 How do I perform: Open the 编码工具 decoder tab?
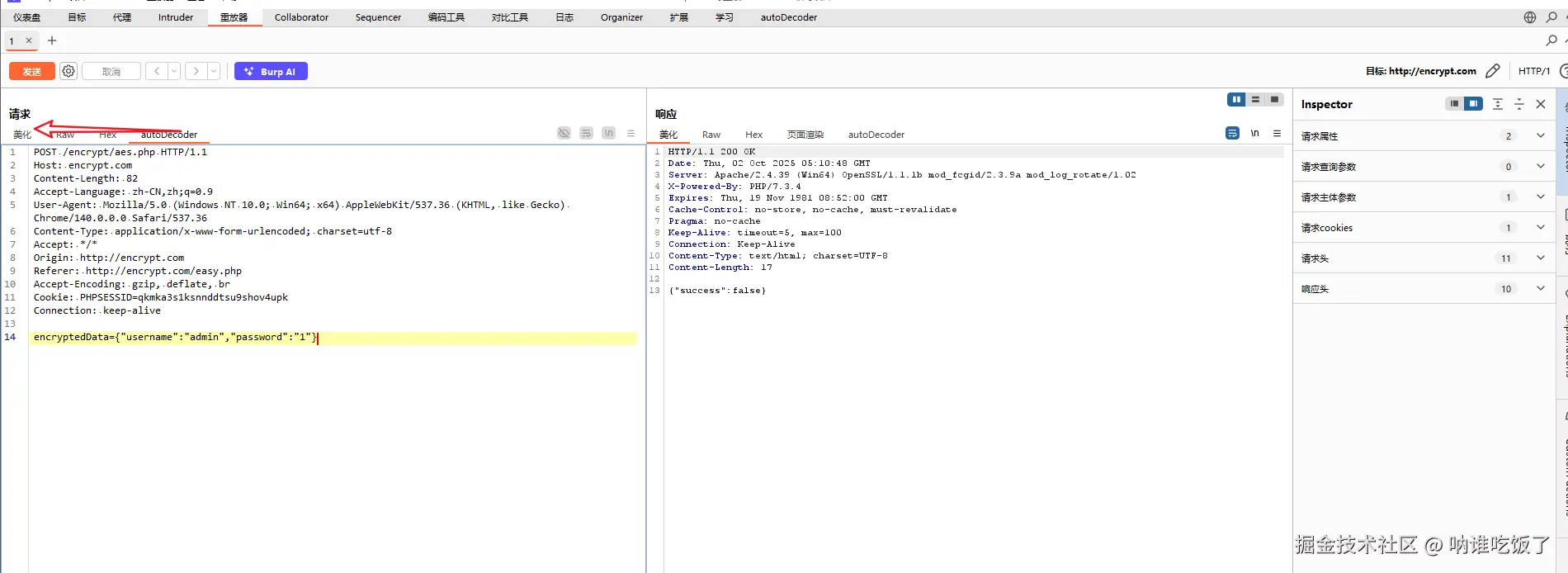coord(446,17)
